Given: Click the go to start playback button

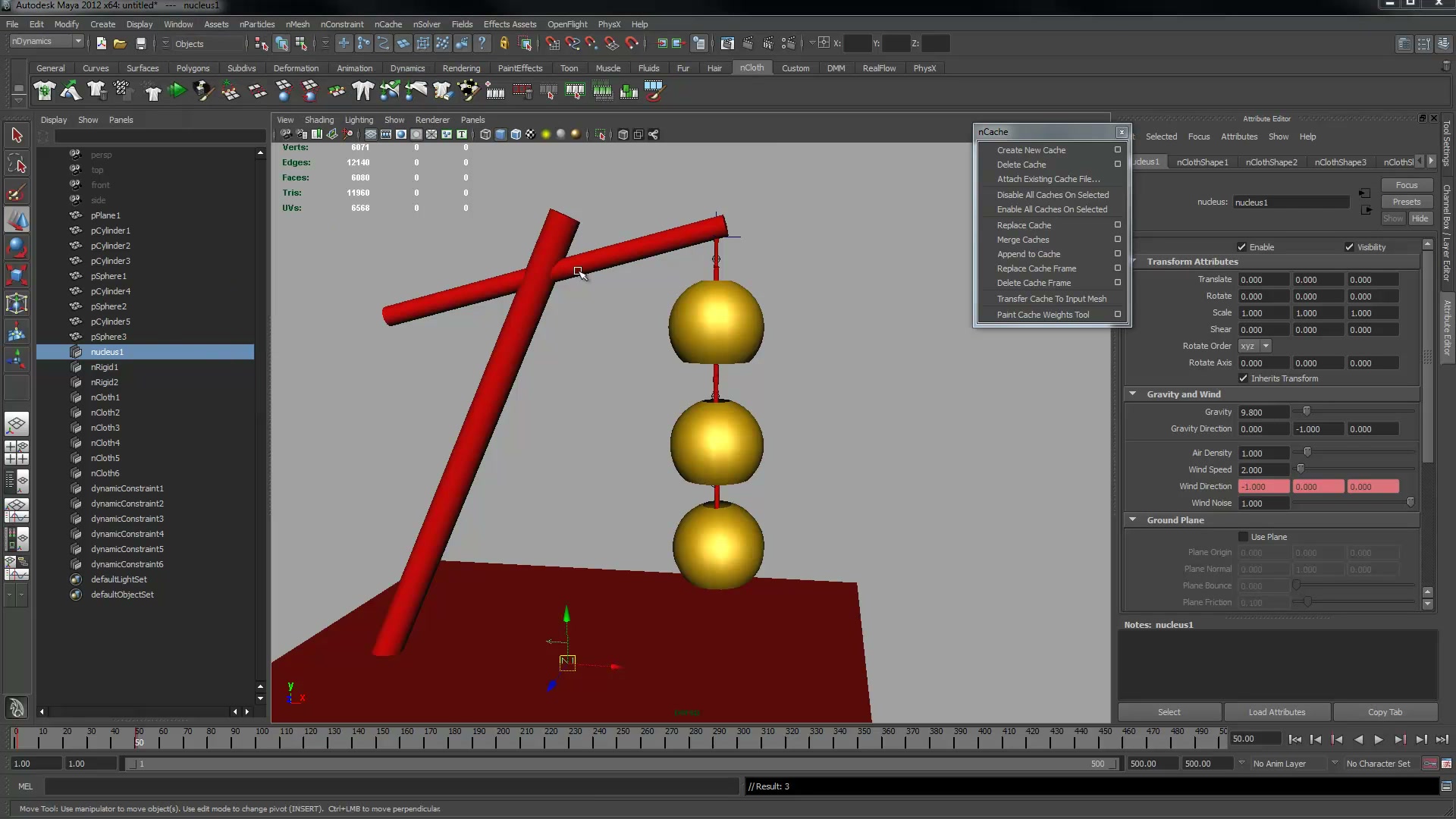Looking at the screenshot, I should coord(1294,739).
